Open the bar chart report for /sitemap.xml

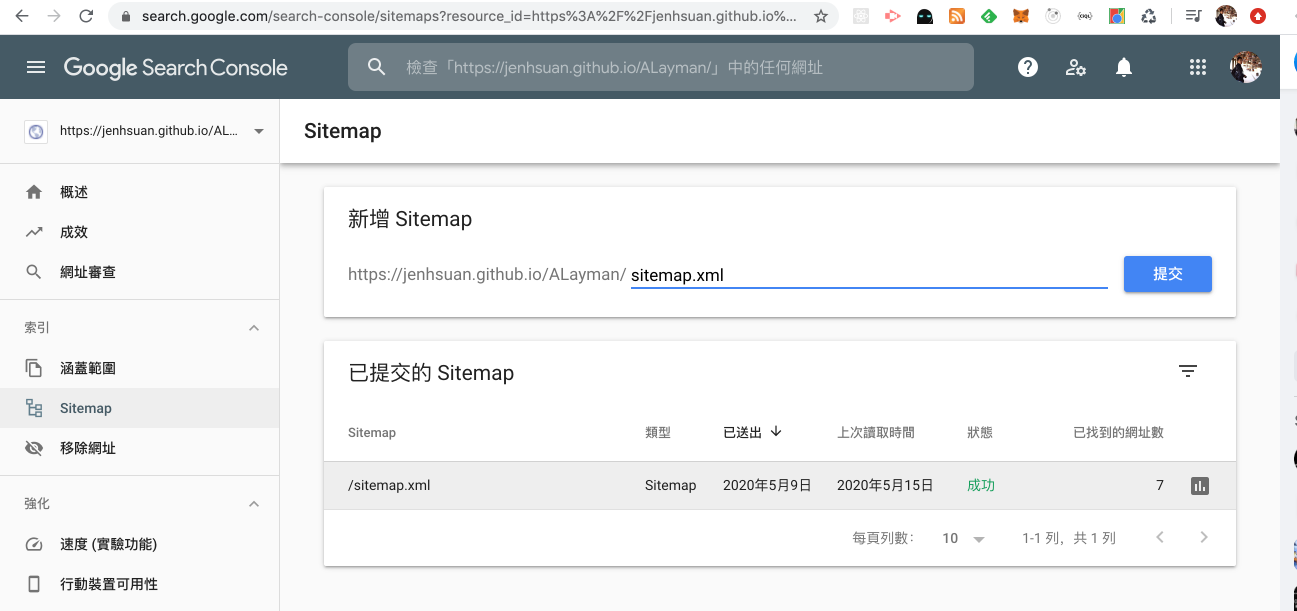tap(1200, 486)
